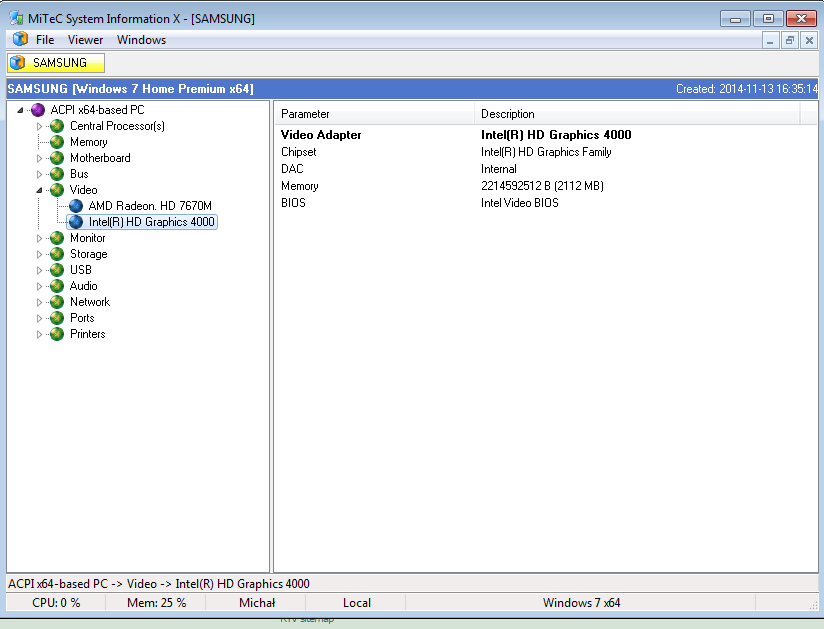The width and height of the screenshot is (824, 629).
Task: Click the Windows 7 x64 status panel
Action: (x=581, y=603)
